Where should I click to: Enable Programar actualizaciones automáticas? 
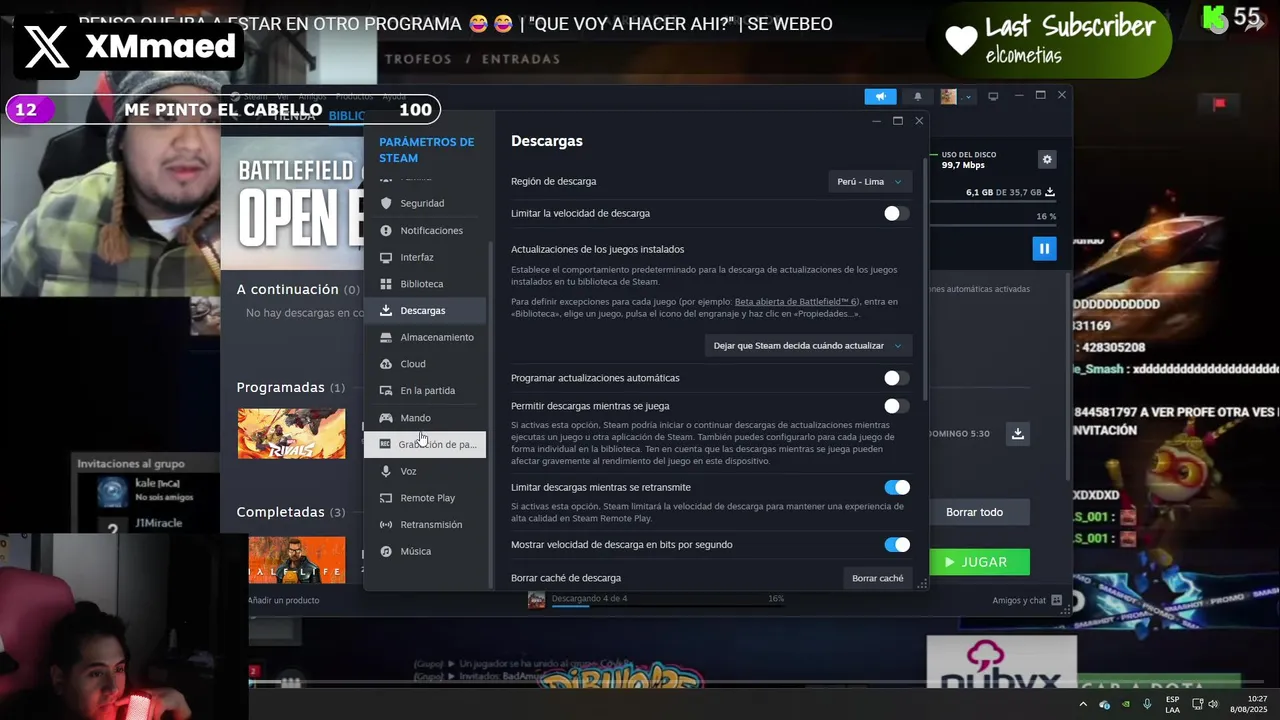pyautogui.click(x=897, y=378)
